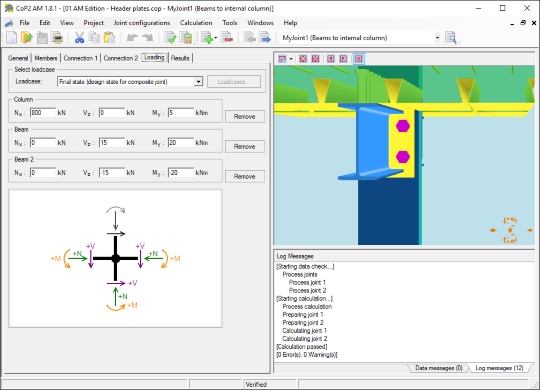Click the magnifier document search icon
540x390 pixels.
click(x=451, y=38)
